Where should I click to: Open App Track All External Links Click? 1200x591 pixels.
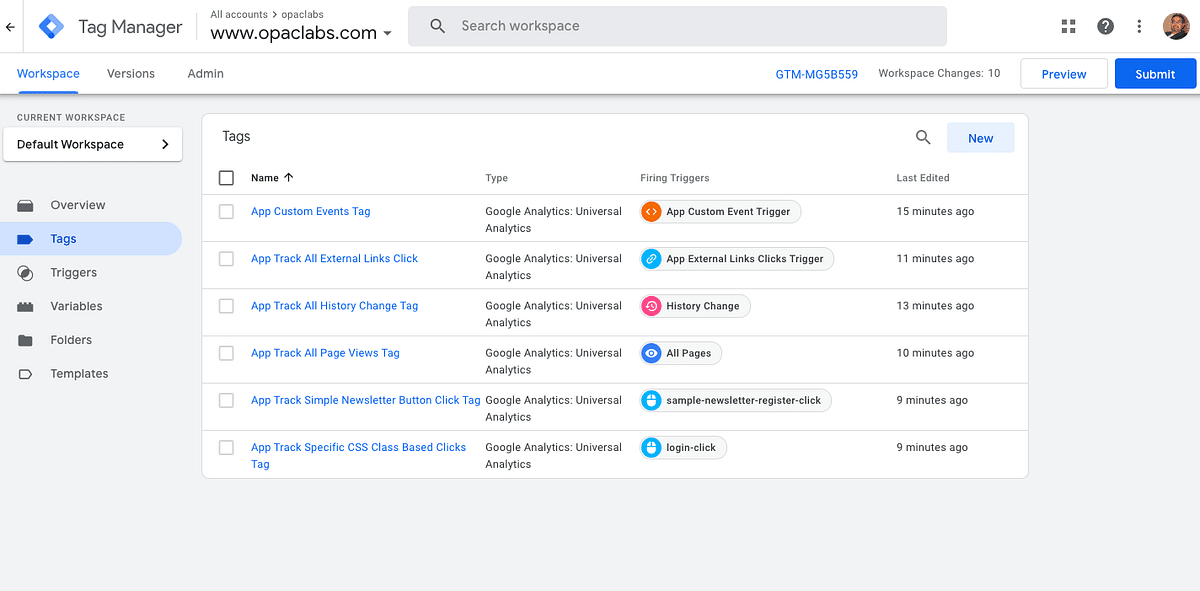pos(335,258)
